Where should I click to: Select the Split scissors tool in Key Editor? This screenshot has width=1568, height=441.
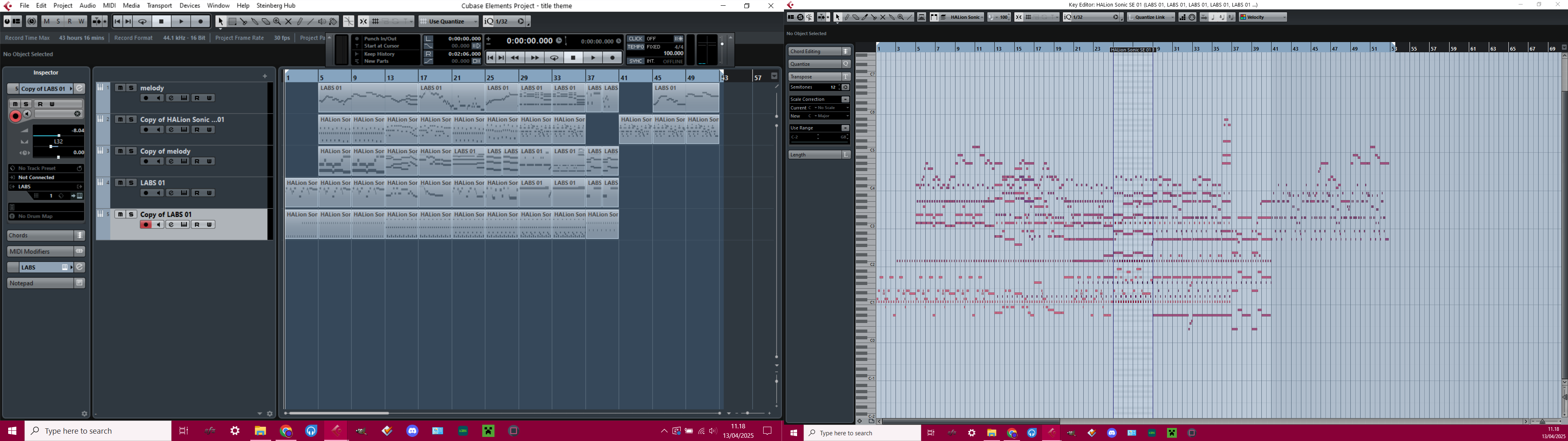[x=873, y=17]
